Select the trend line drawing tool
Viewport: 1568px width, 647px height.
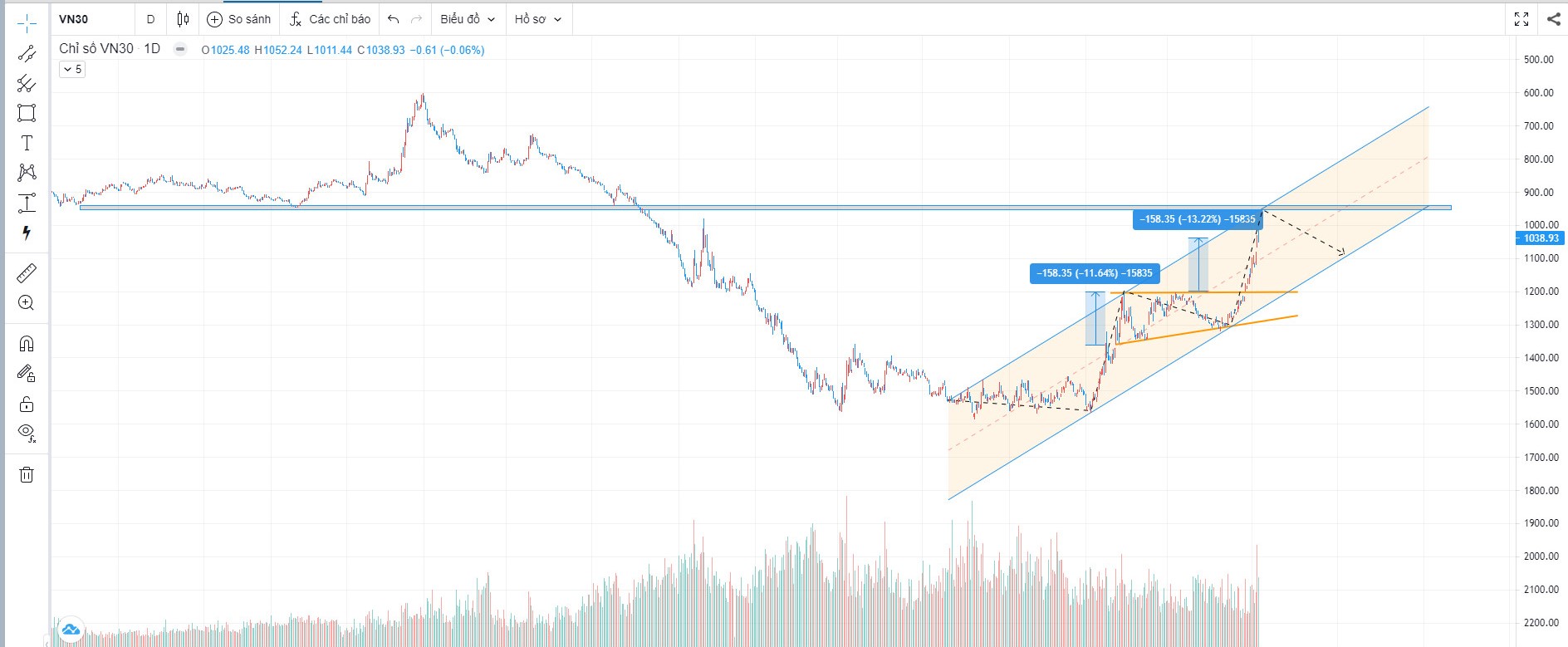tap(27, 54)
